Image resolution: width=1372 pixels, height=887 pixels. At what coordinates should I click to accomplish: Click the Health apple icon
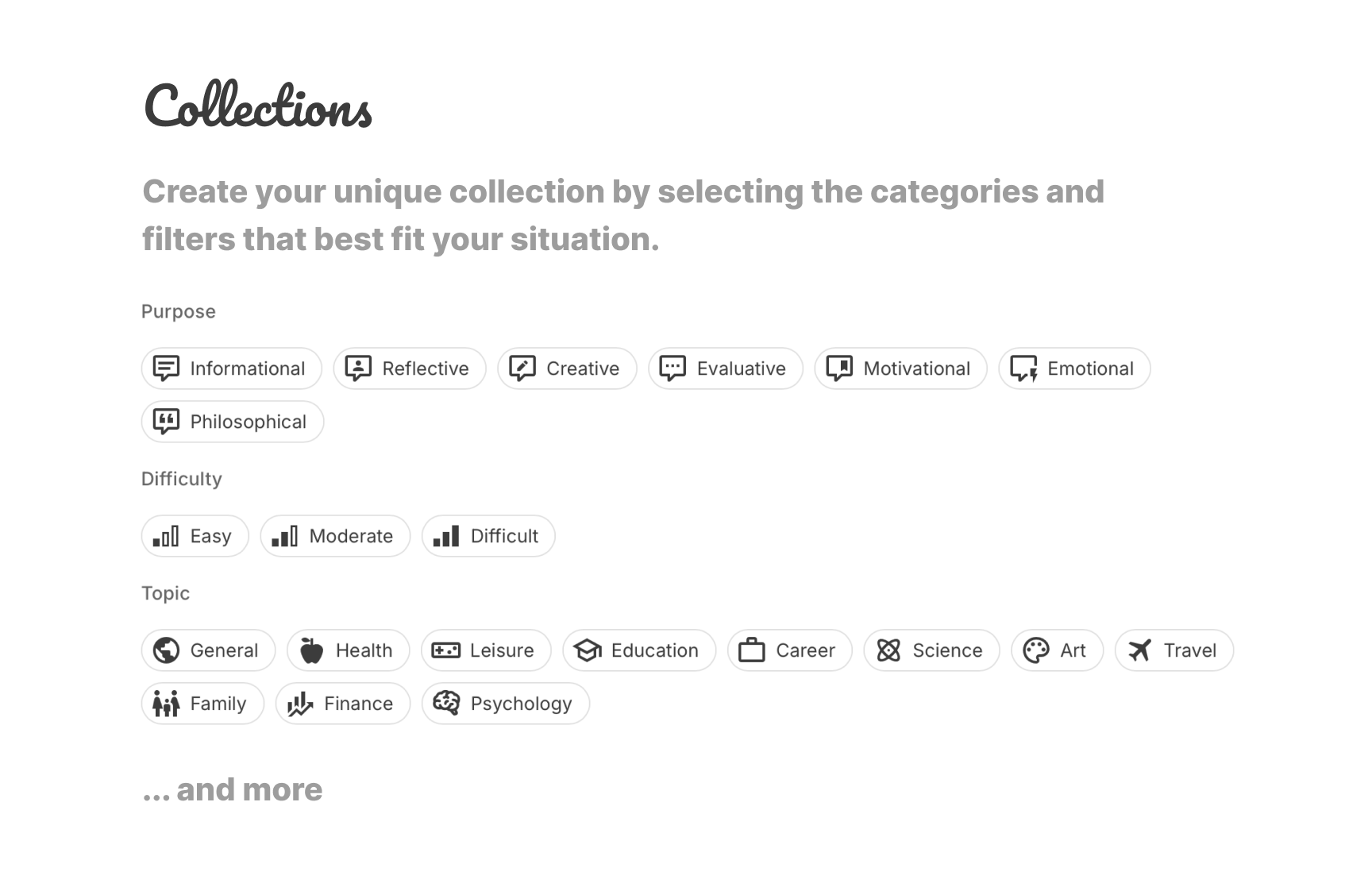click(312, 650)
